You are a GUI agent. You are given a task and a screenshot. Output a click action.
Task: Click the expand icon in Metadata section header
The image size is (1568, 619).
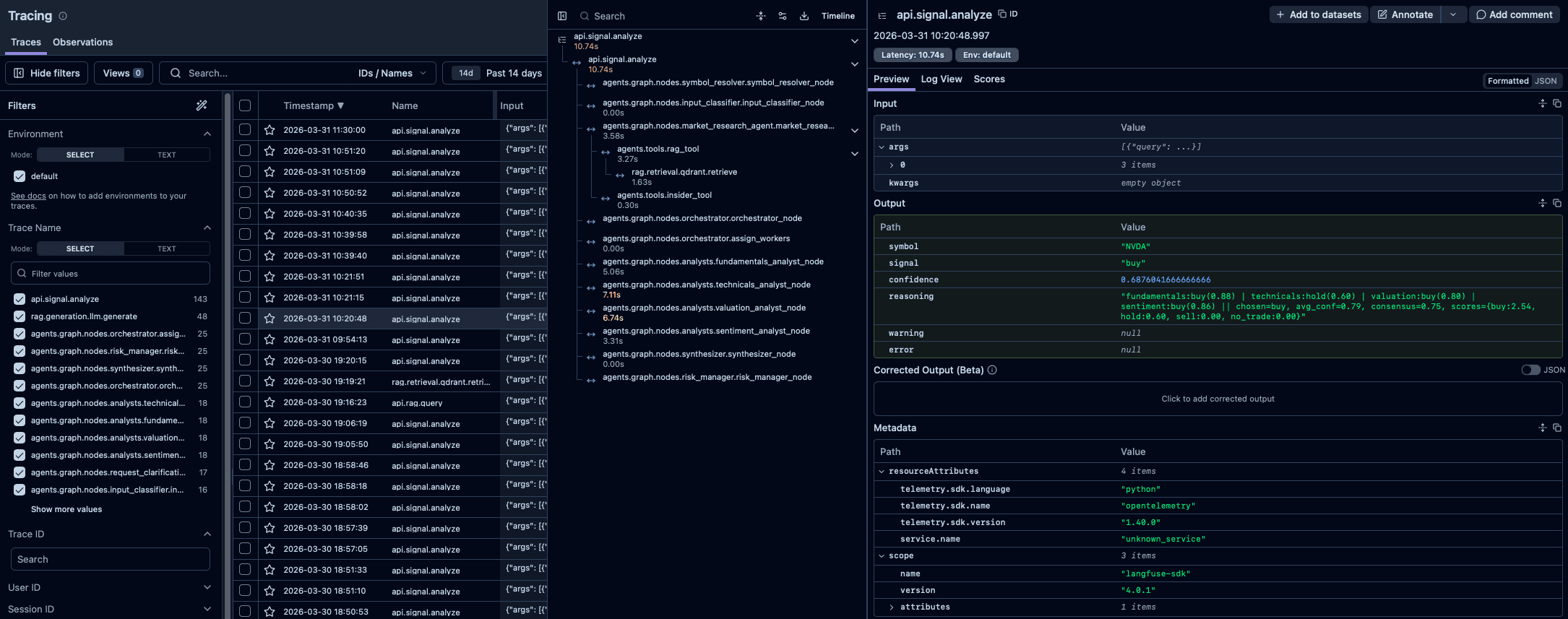[1543, 428]
